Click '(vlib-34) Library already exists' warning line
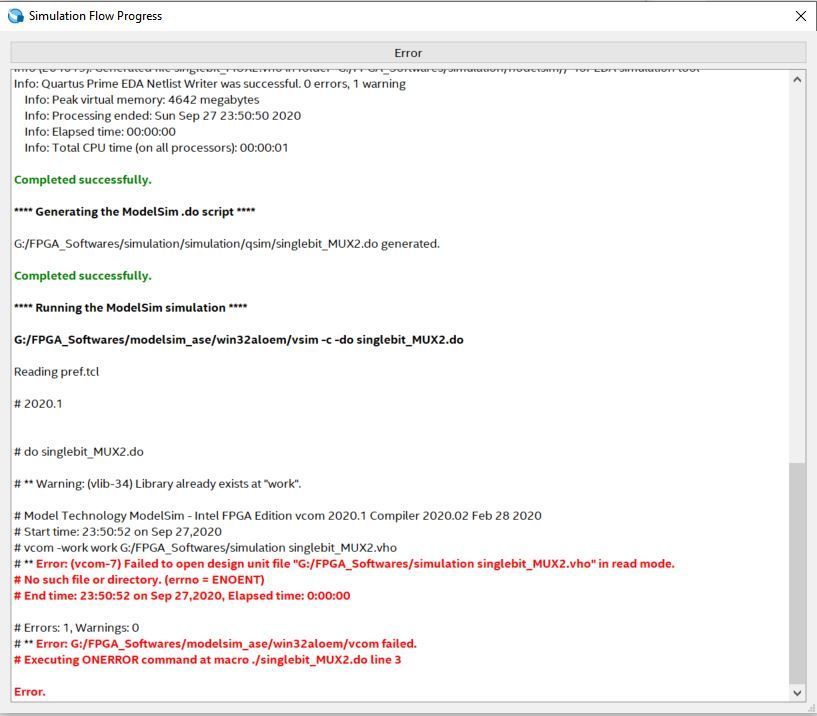 pyautogui.click(x=157, y=484)
